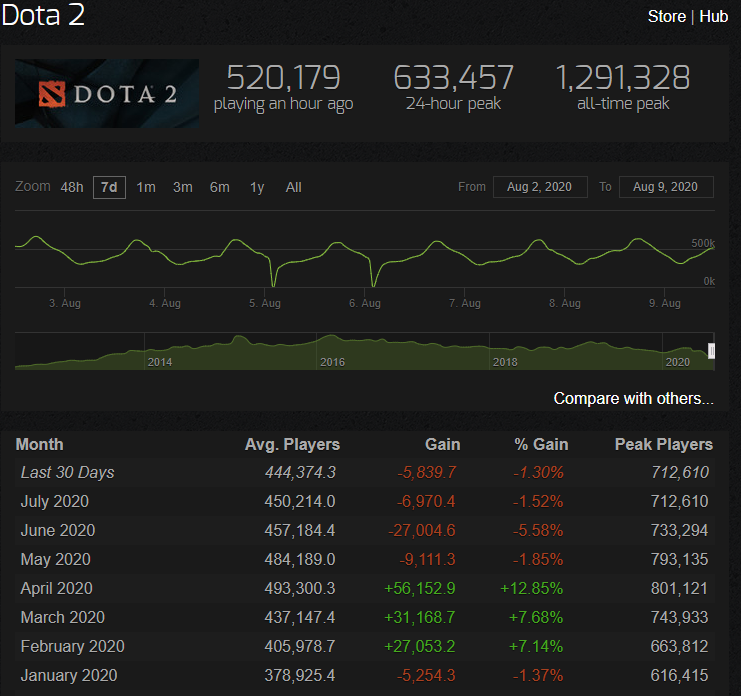Screen dimensions: 741x696
Task: Click the 2020 marker in navigator chart
Action: point(678,362)
